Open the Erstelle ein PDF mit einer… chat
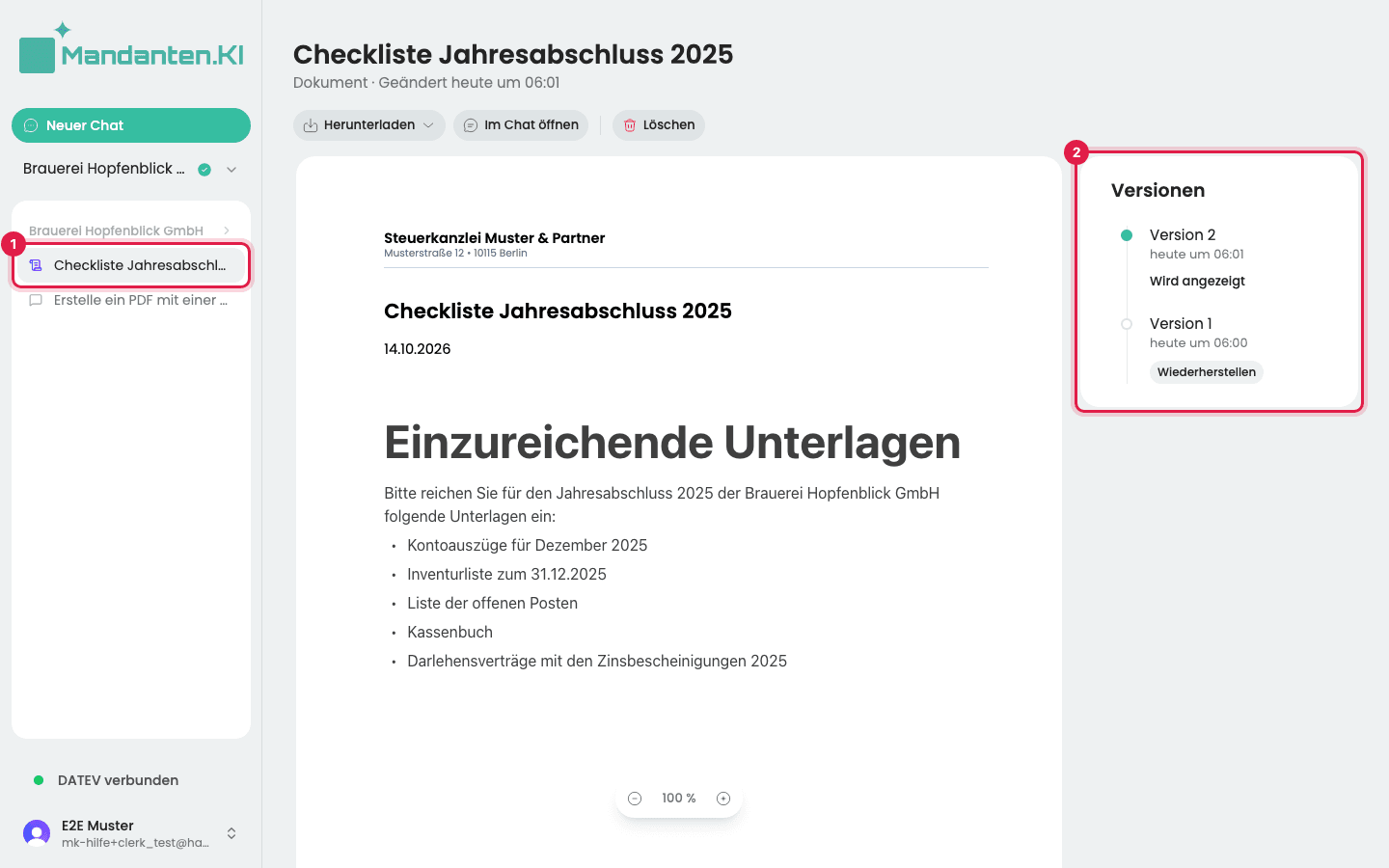This screenshot has height=868, width=1389. [131, 300]
